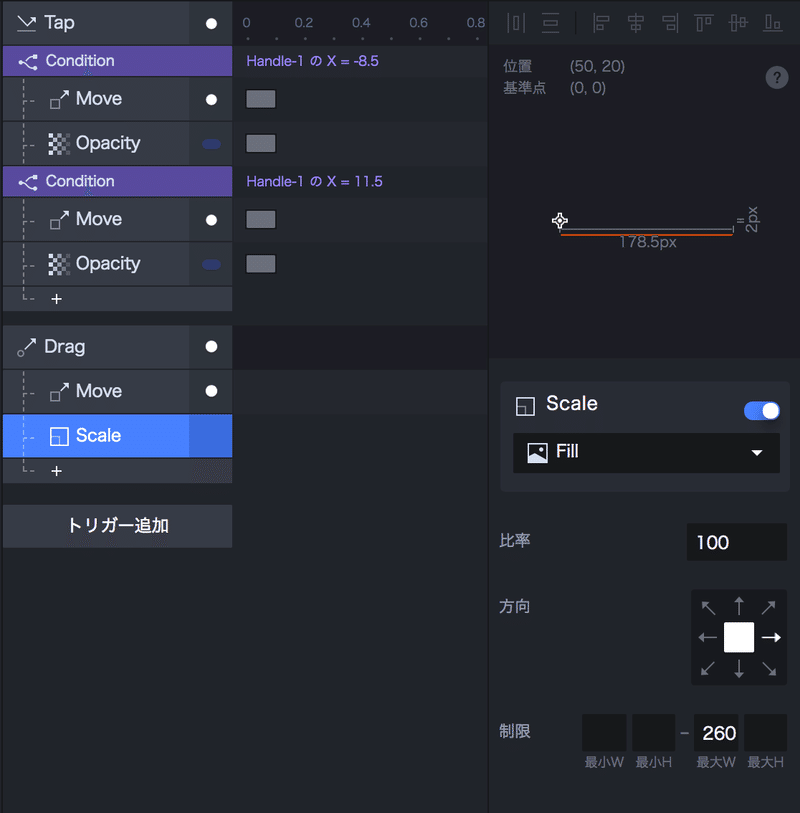This screenshot has height=813, width=800.
Task: Click the align top edges icon
Action: 704,22
